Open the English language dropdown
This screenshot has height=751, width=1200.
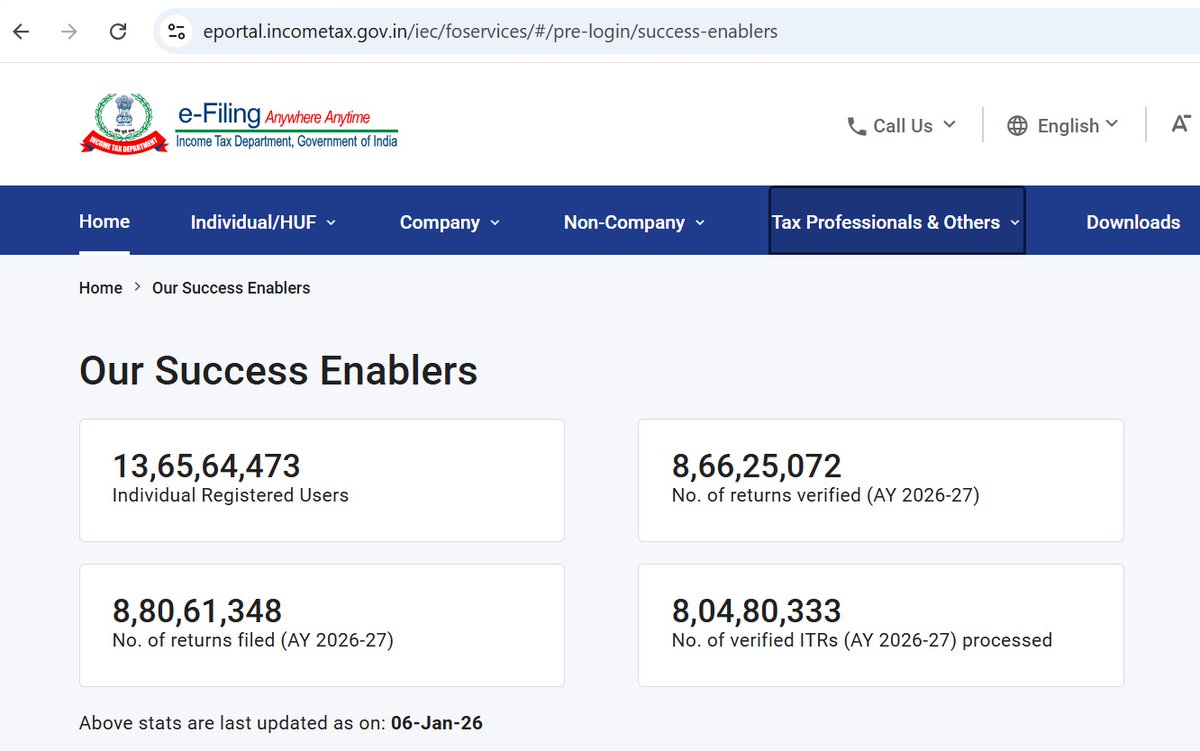coord(1063,125)
